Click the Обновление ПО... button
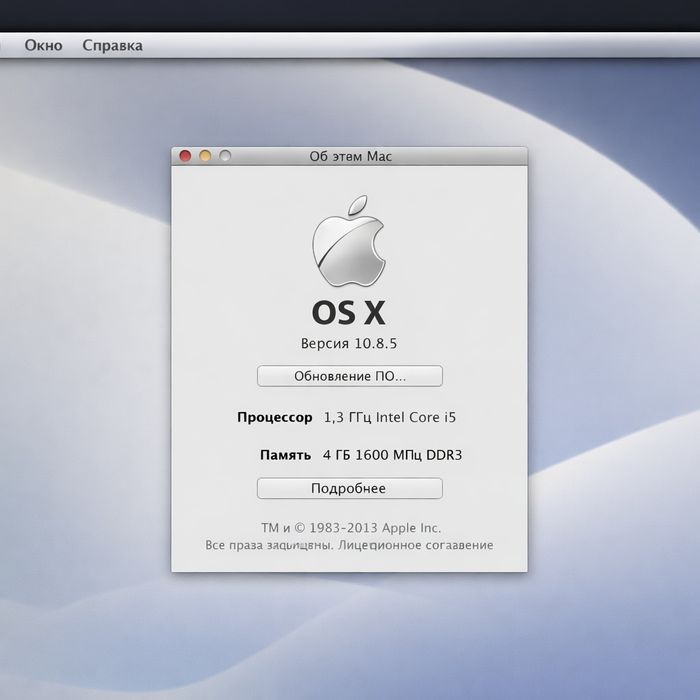The width and height of the screenshot is (700, 700). click(350, 376)
